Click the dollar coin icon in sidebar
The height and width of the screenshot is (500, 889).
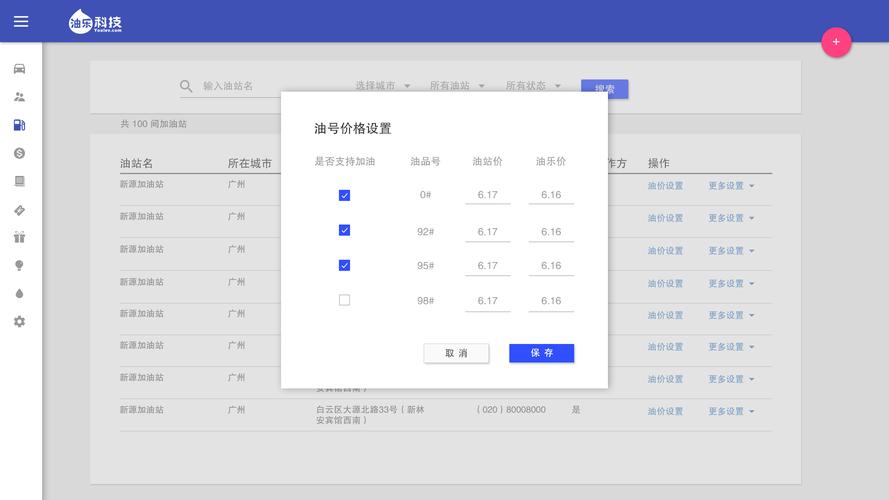click(20, 153)
